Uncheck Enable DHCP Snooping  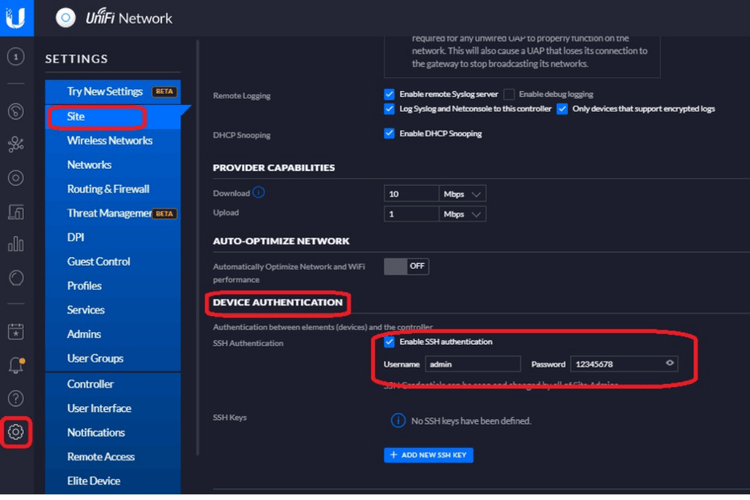(389, 133)
